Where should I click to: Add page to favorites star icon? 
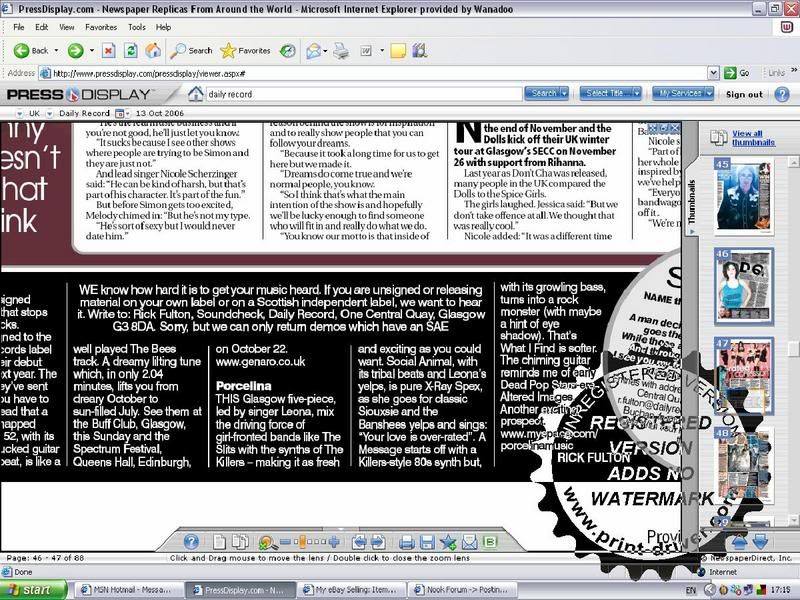coord(448,542)
